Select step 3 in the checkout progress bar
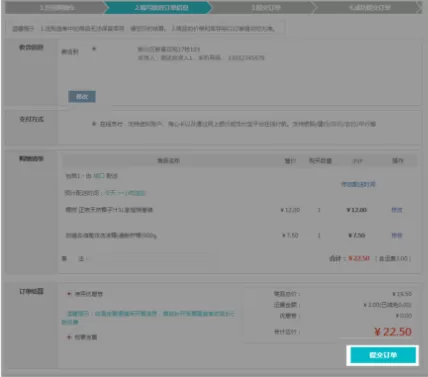 click(x=266, y=8)
